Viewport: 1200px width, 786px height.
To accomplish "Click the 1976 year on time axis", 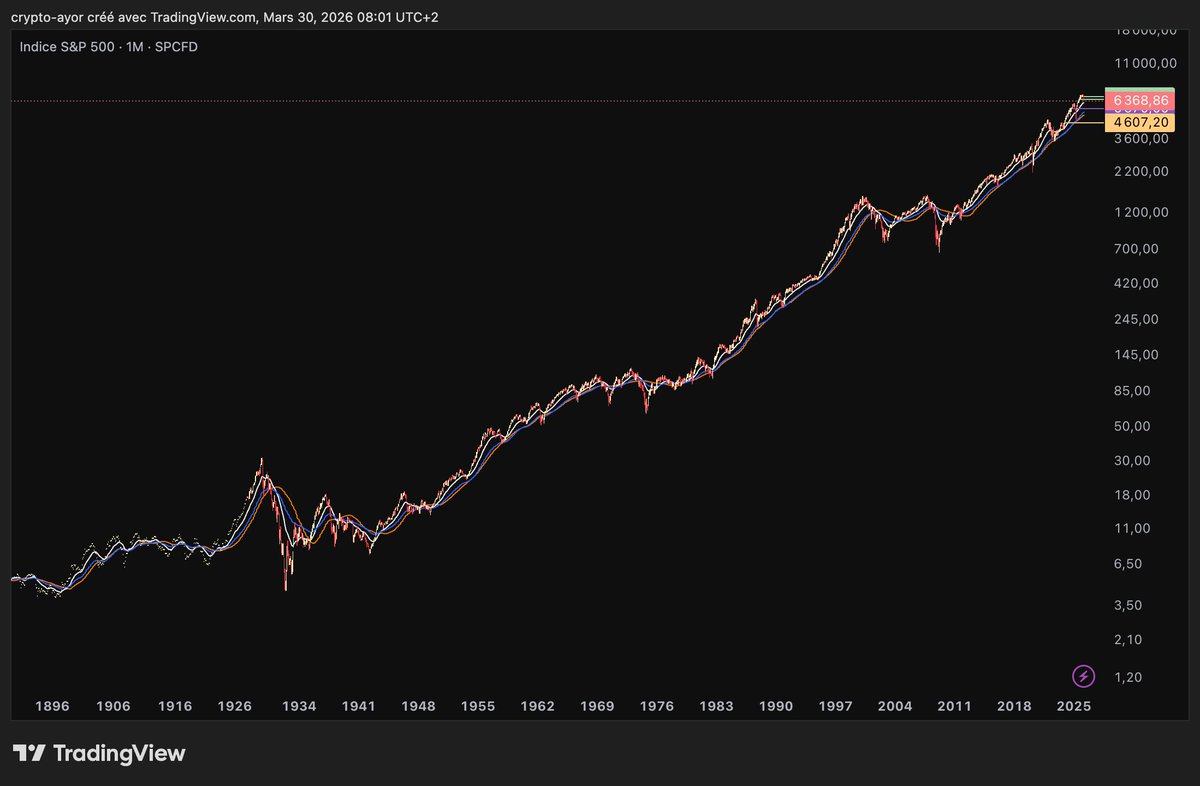I will (x=657, y=706).
